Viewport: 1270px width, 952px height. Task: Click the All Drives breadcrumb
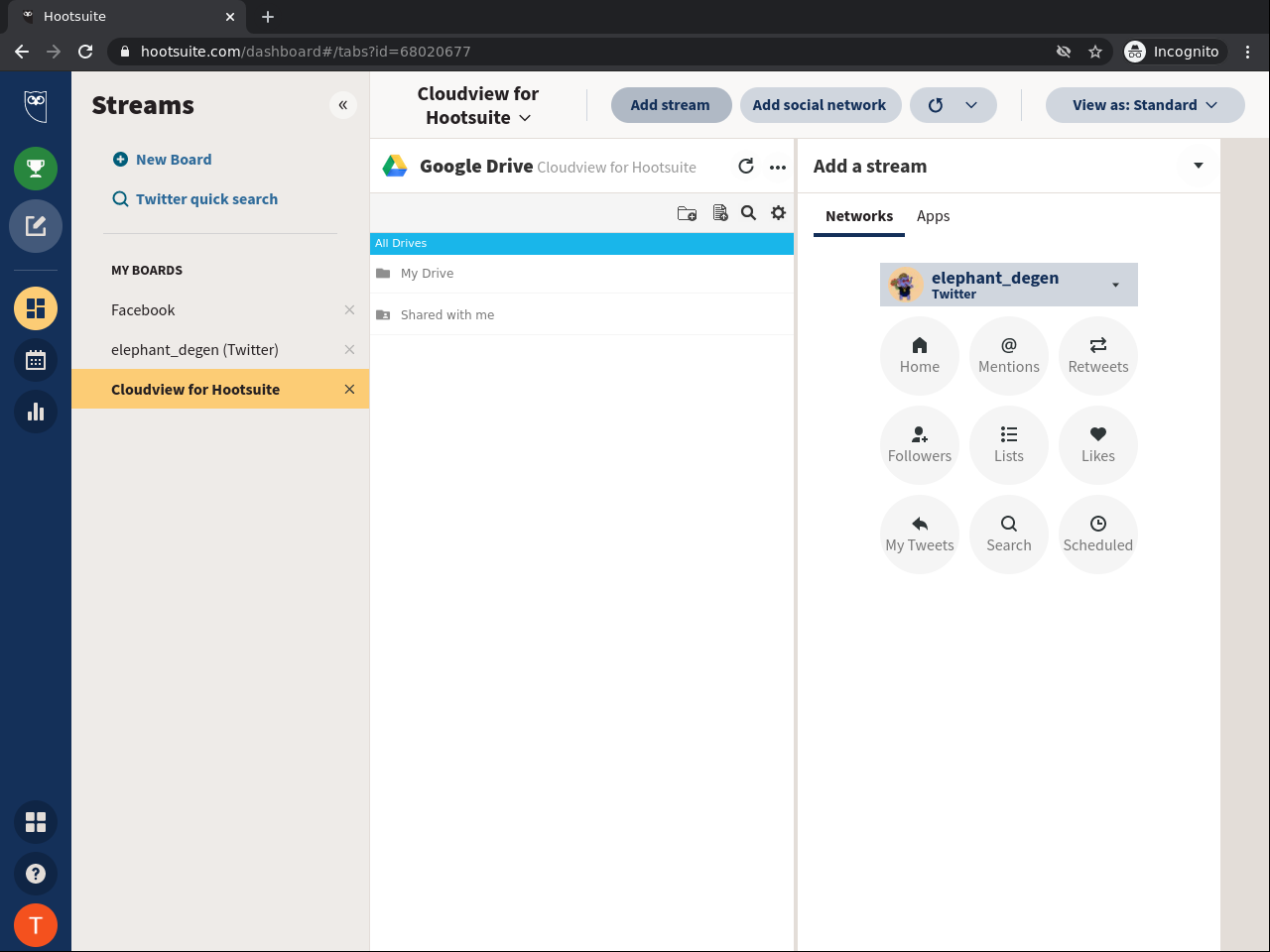tap(401, 243)
